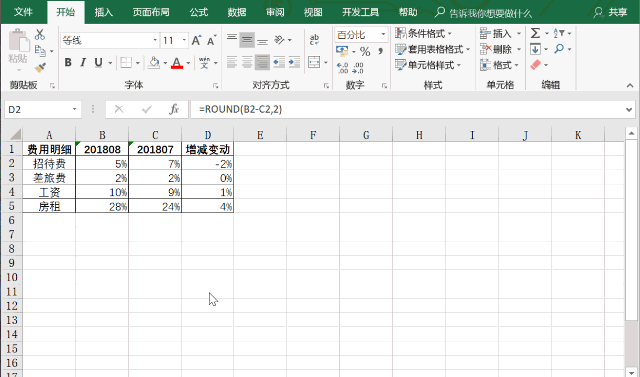Click 插入 insert cells button
Viewport: 640px width, 377px height.
click(x=496, y=33)
